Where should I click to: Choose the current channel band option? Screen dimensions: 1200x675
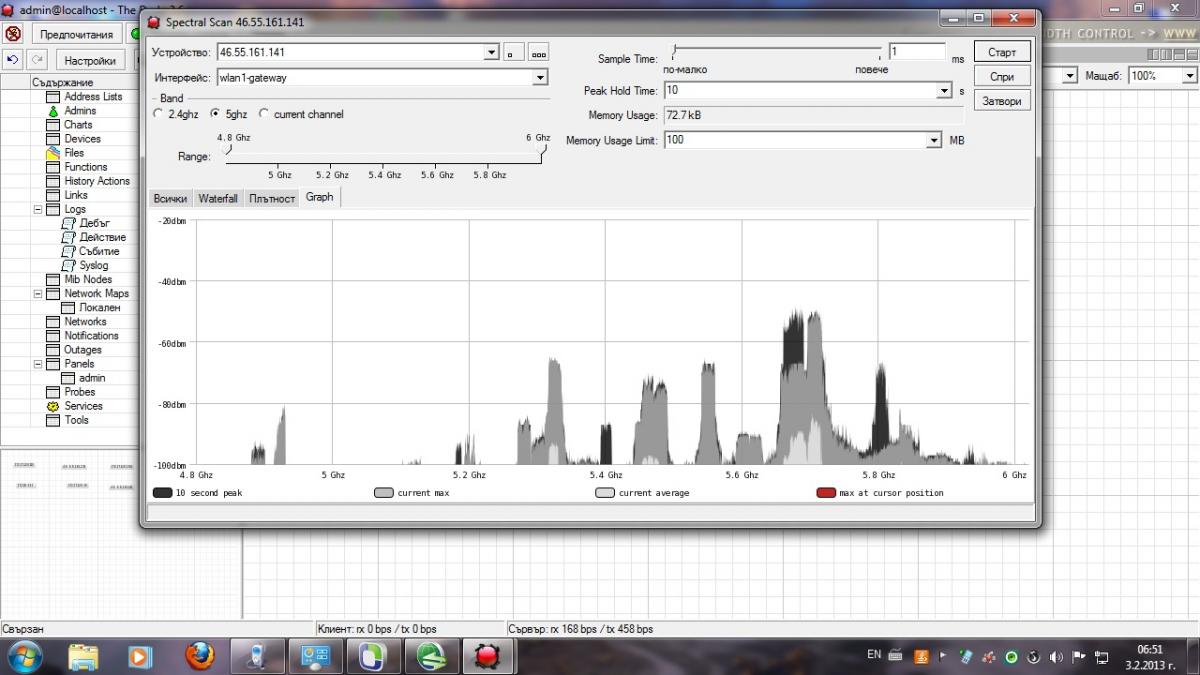(264, 114)
